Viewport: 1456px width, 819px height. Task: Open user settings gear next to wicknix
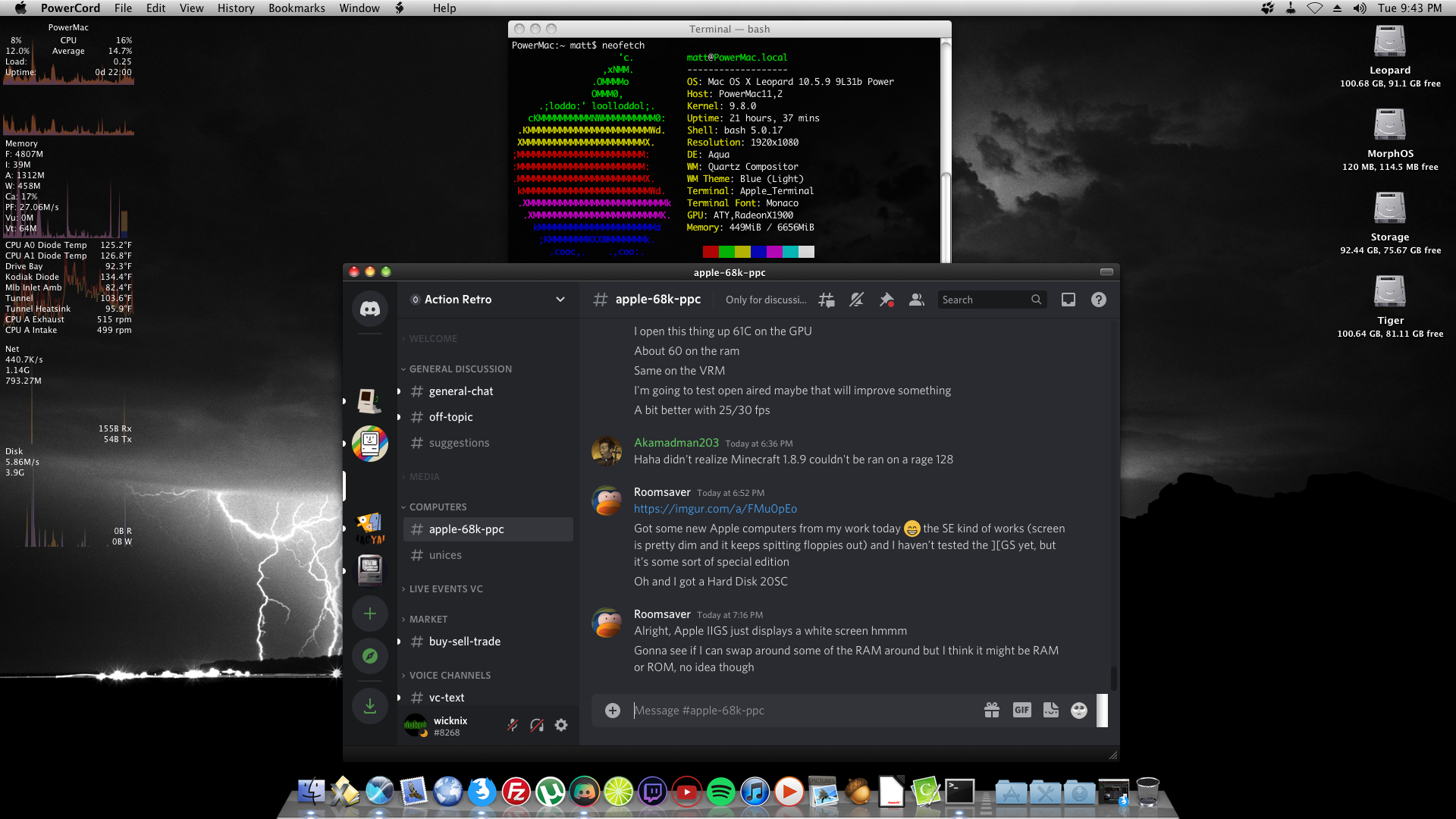point(561,726)
